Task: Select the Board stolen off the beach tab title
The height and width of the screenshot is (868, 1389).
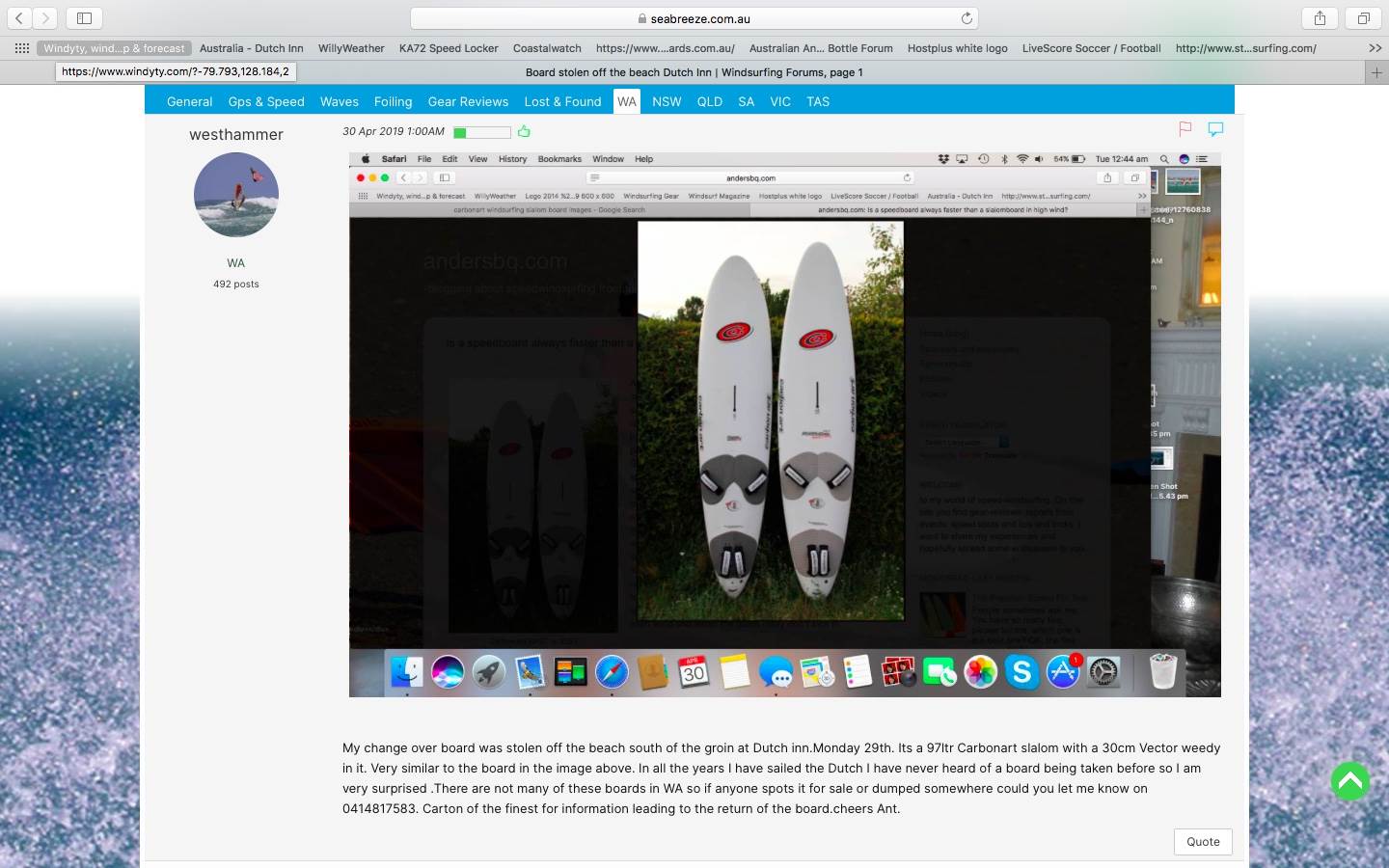Action: point(694,72)
